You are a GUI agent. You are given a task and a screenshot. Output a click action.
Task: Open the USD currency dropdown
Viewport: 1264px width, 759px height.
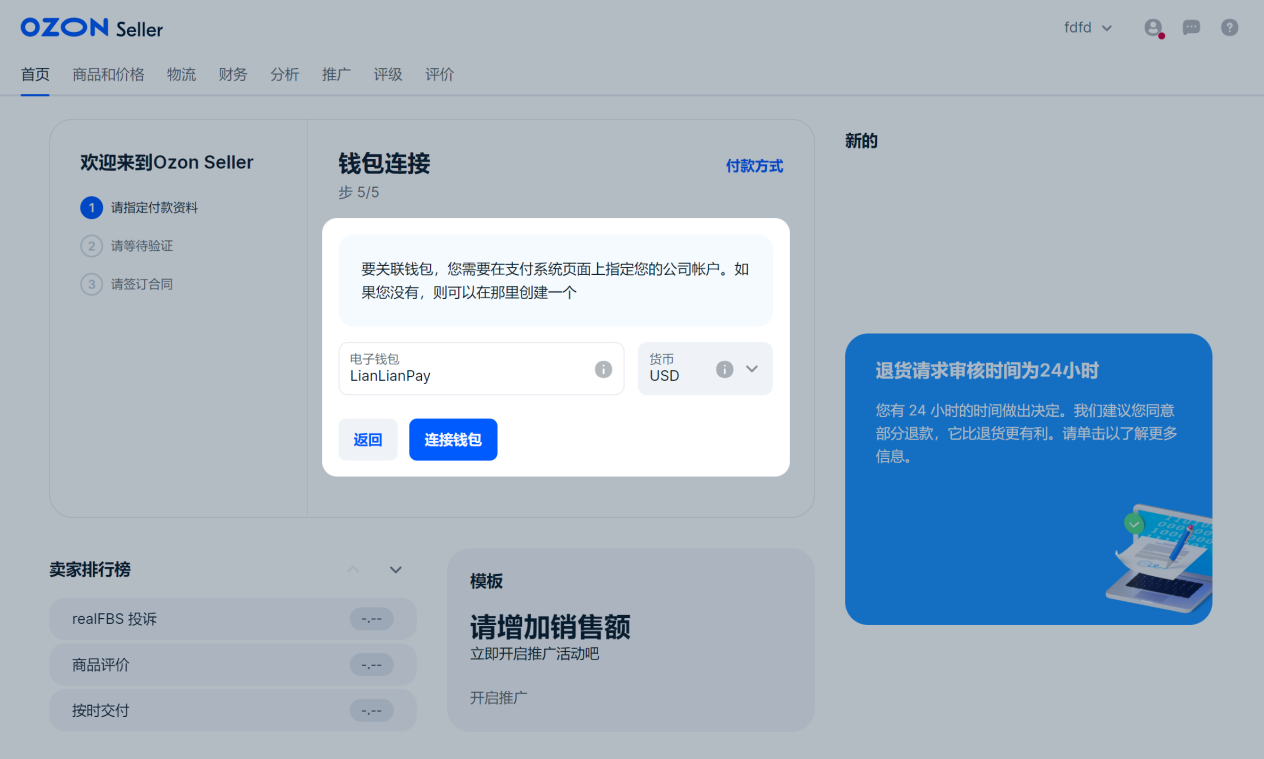pyautogui.click(x=751, y=368)
